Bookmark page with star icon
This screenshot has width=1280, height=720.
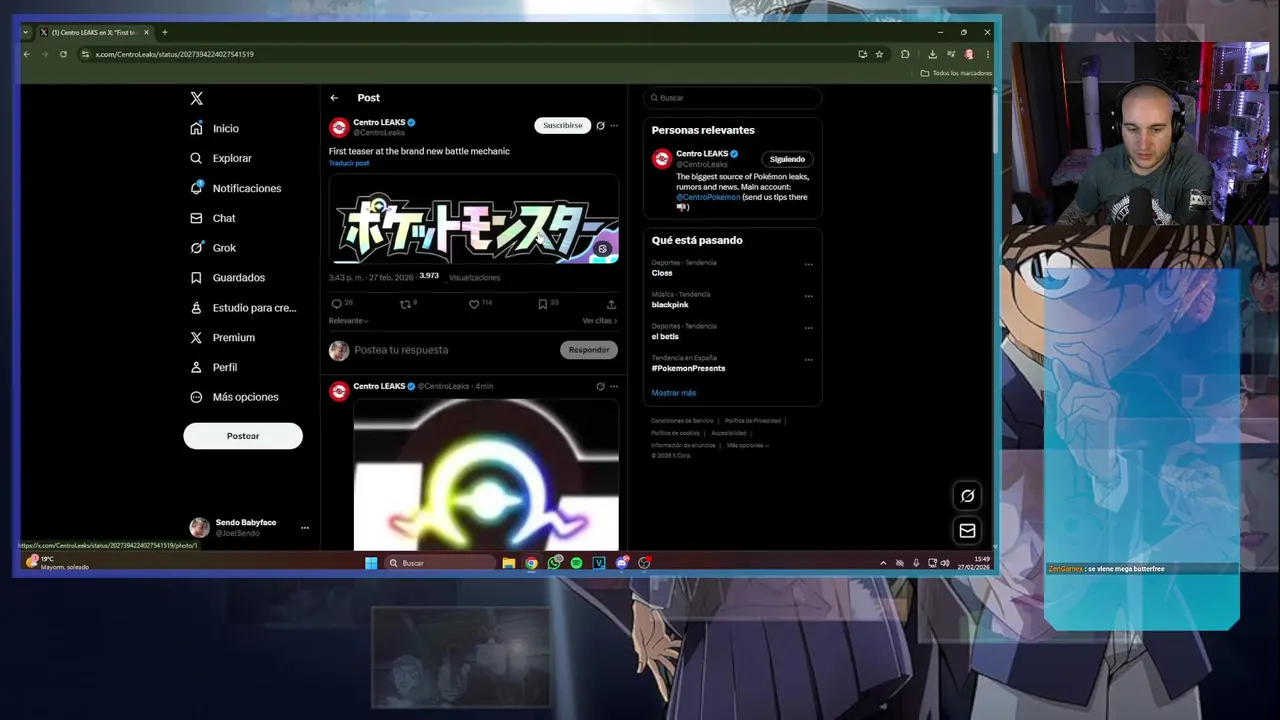click(879, 54)
